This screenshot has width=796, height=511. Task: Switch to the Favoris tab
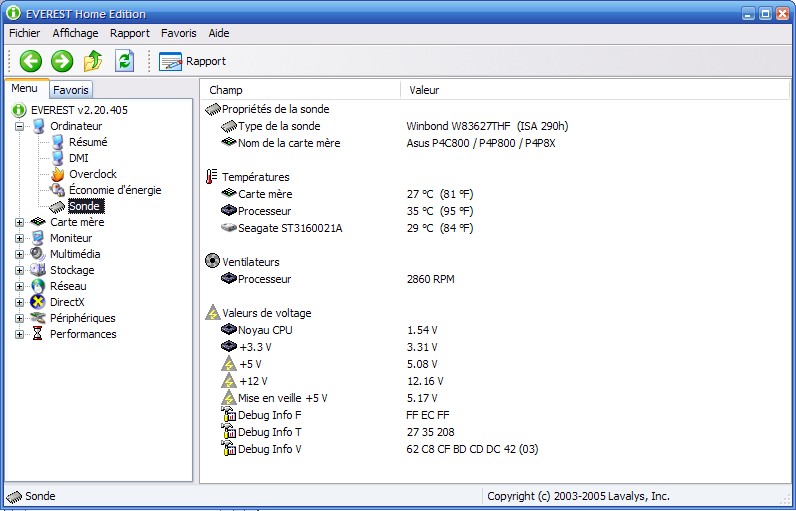coord(71,90)
